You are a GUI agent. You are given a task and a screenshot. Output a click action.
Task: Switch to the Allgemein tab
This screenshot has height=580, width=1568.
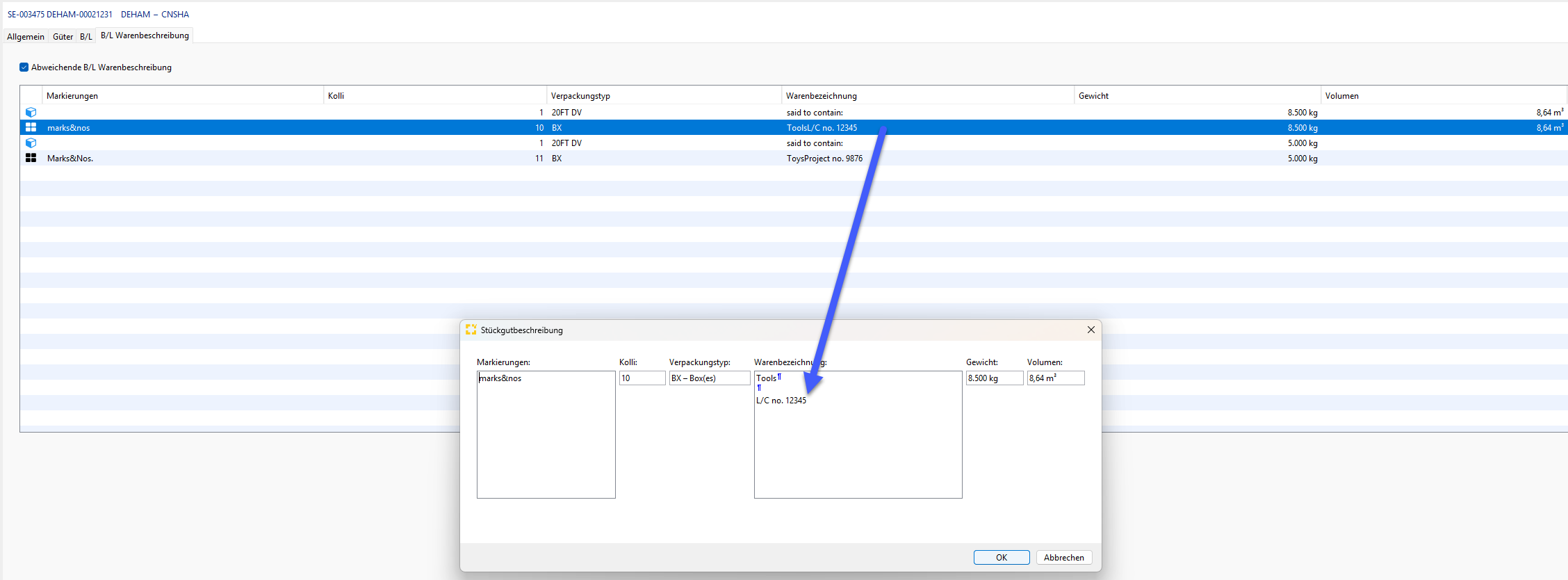[x=26, y=37]
